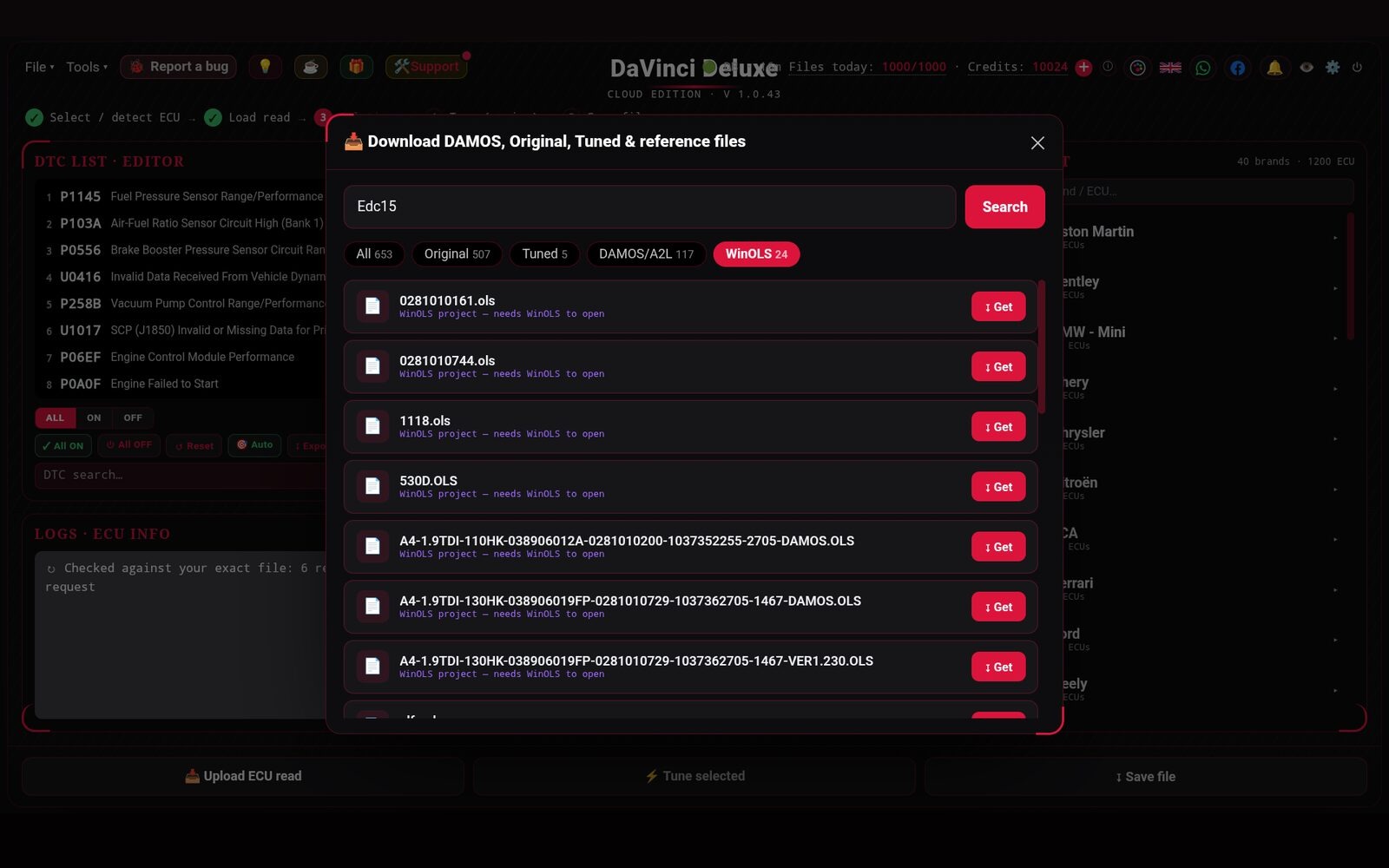Open the Tools dropdown menu
Screen dimensions: 1389x868
(x=87, y=67)
